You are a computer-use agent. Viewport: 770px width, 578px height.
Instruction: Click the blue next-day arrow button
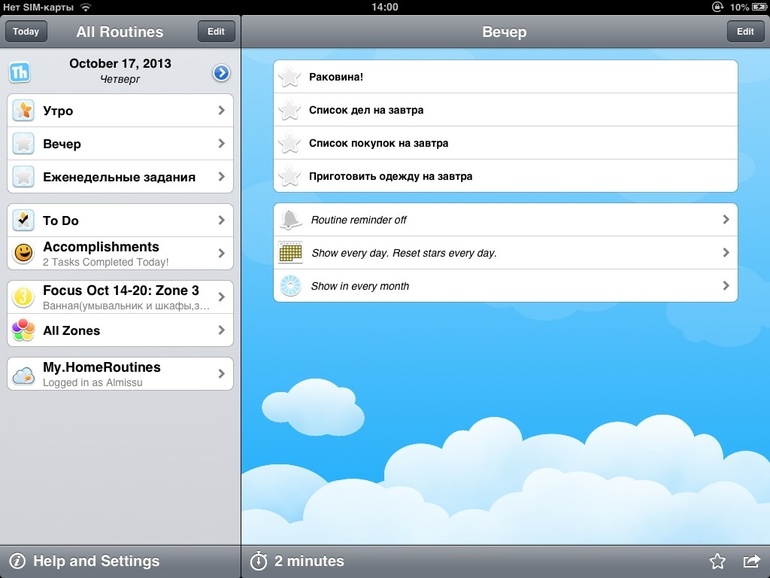point(221,73)
